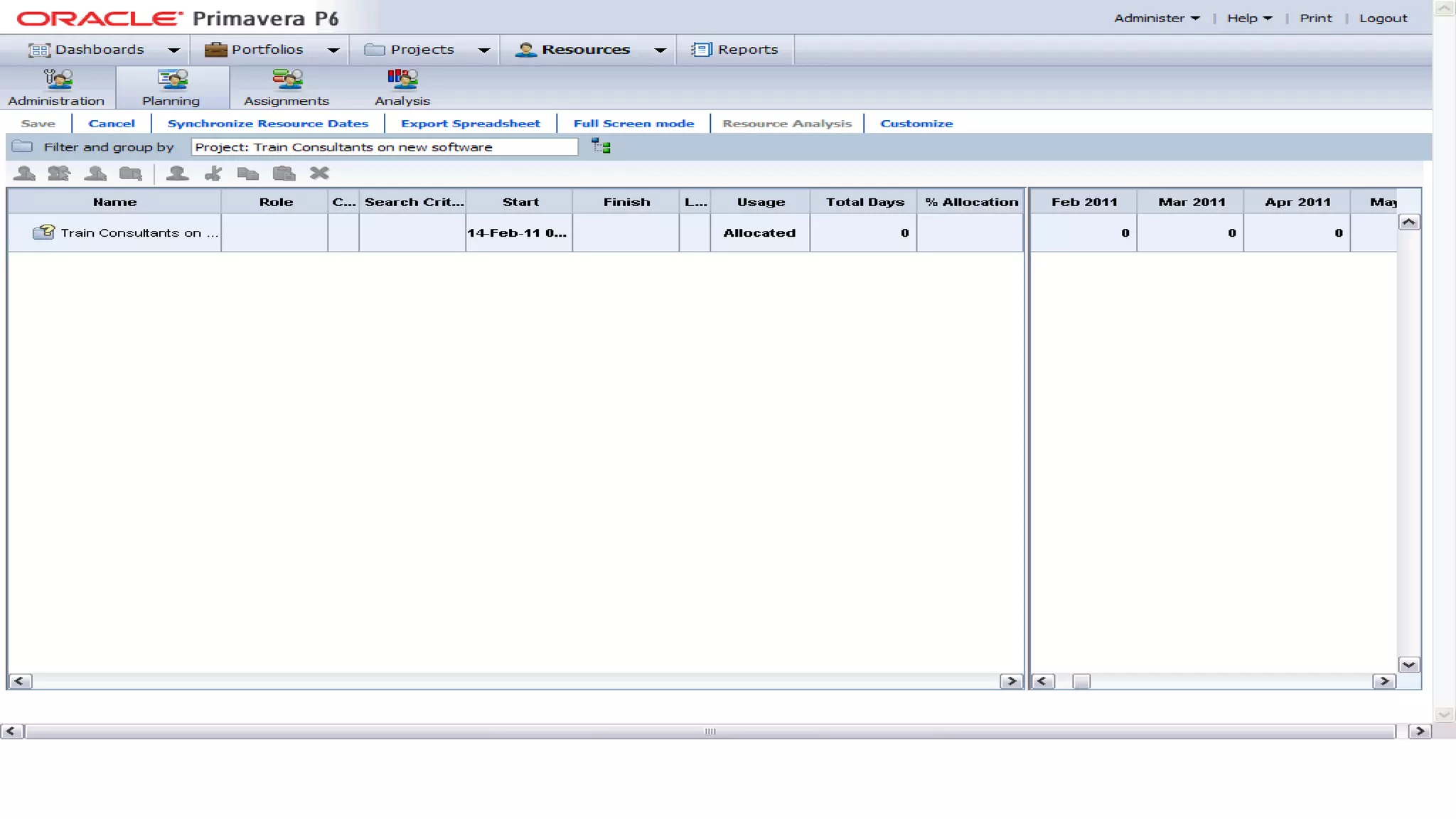Click the Print link
Viewport: 1456px width, 819px height.
[x=1316, y=18]
